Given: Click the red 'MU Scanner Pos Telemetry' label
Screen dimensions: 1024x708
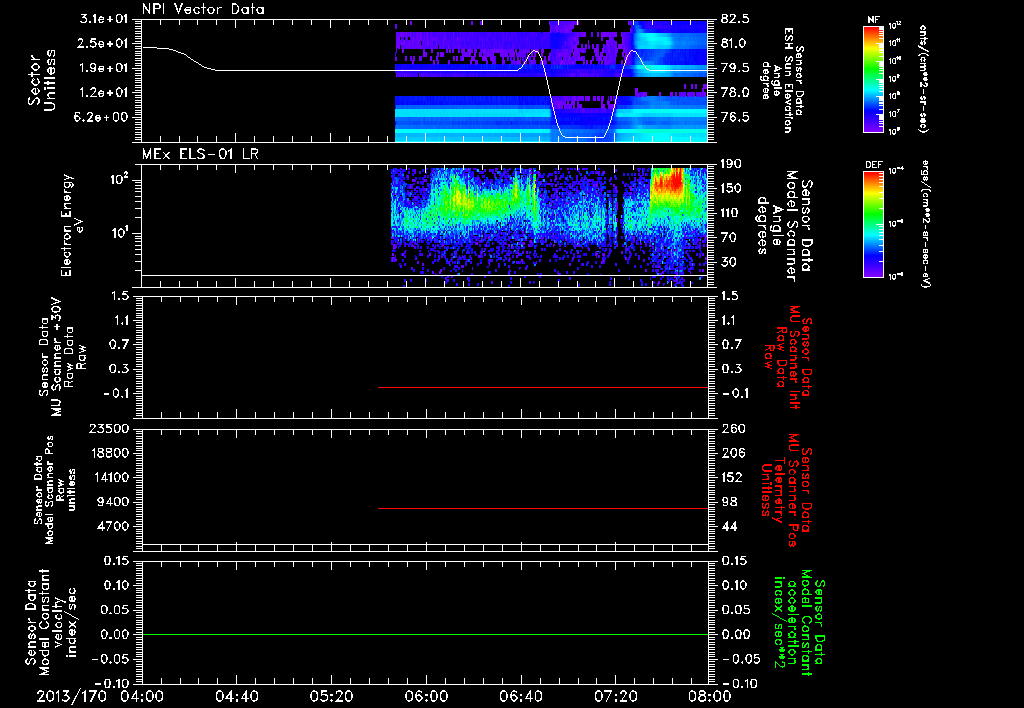Looking at the screenshot, I should click(786, 490).
